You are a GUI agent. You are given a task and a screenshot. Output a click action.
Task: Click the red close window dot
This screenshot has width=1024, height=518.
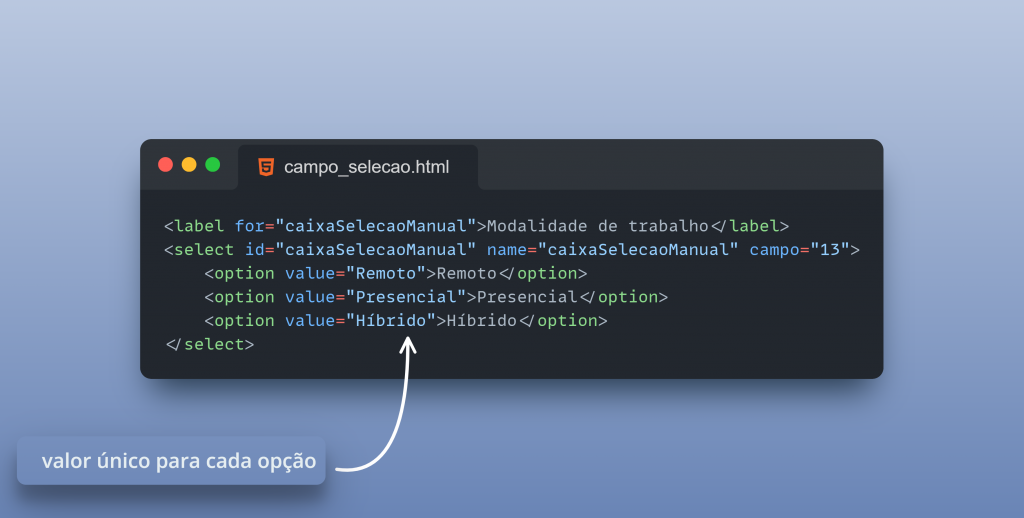[x=165, y=165]
